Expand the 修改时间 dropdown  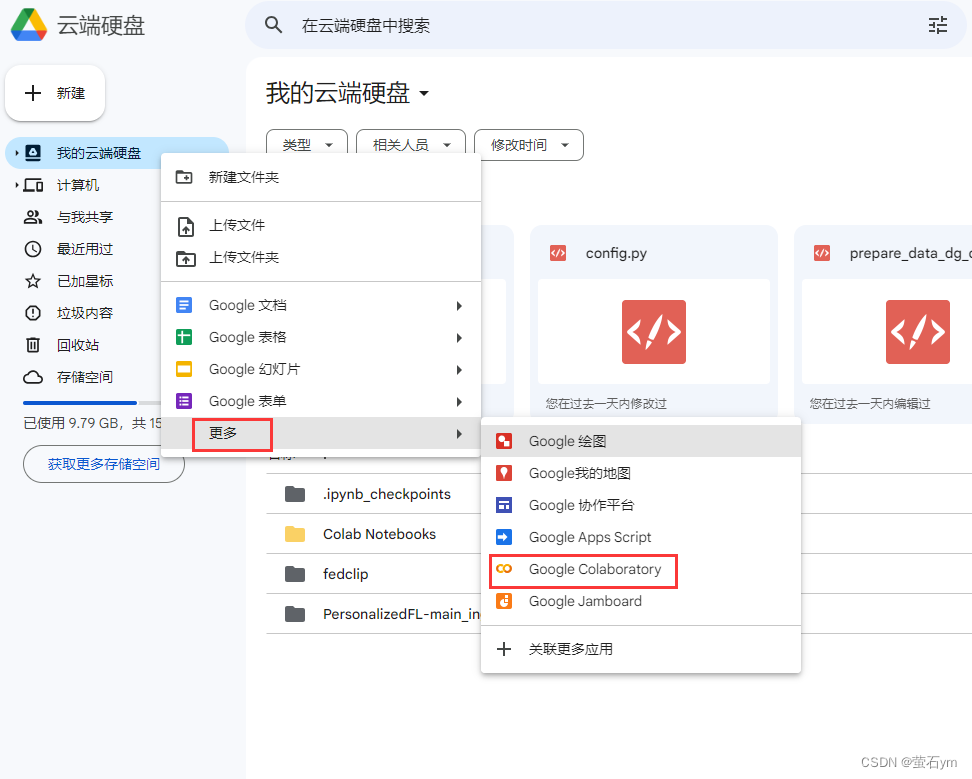(x=528, y=144)
